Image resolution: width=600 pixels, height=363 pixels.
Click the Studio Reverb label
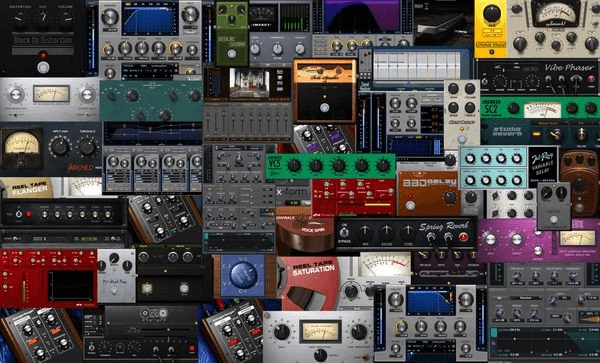click(x=507, y=131)
